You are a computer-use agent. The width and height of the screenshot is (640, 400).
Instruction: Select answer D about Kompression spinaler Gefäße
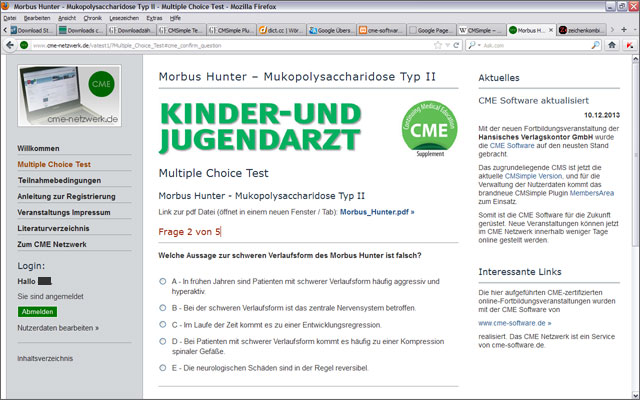point(162,341)
